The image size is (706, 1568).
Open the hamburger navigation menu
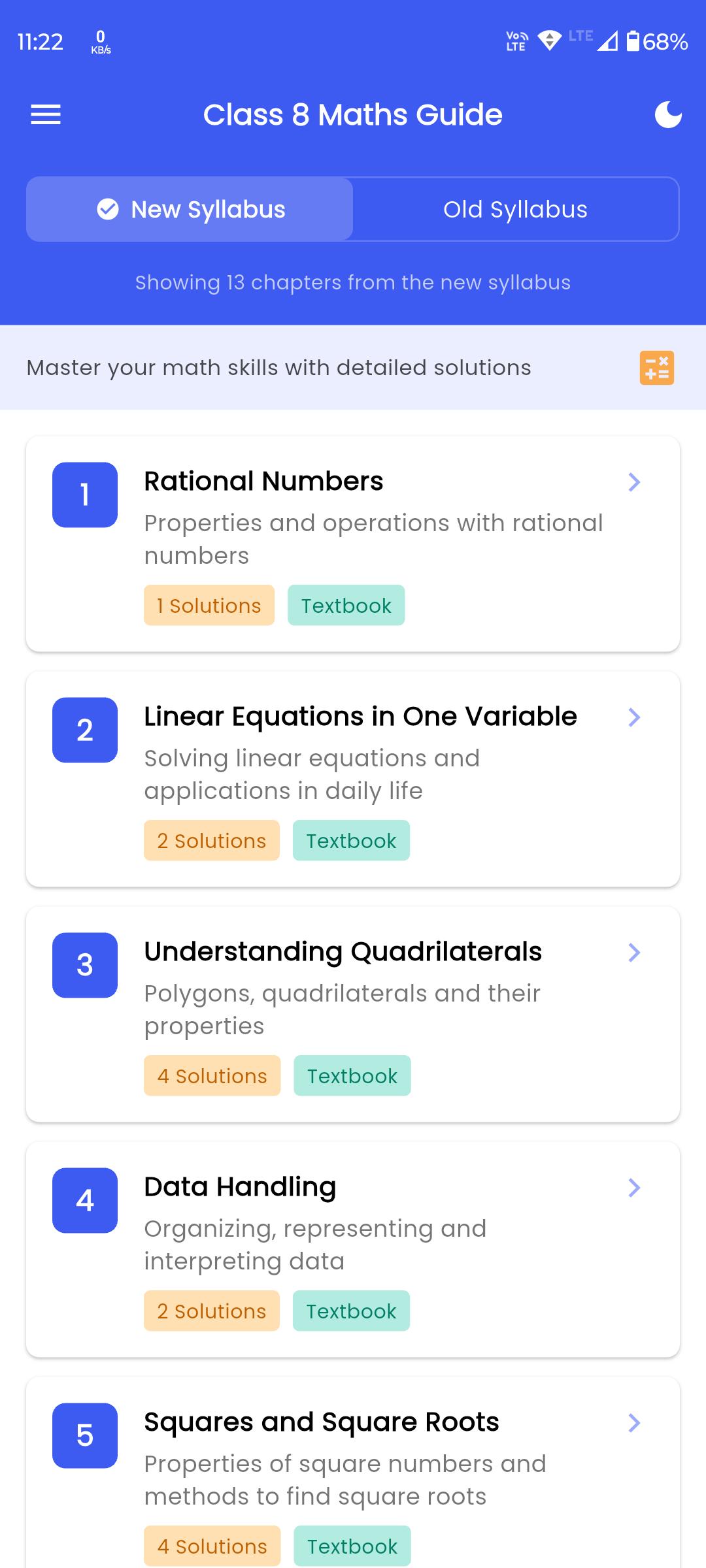(46, 115)
